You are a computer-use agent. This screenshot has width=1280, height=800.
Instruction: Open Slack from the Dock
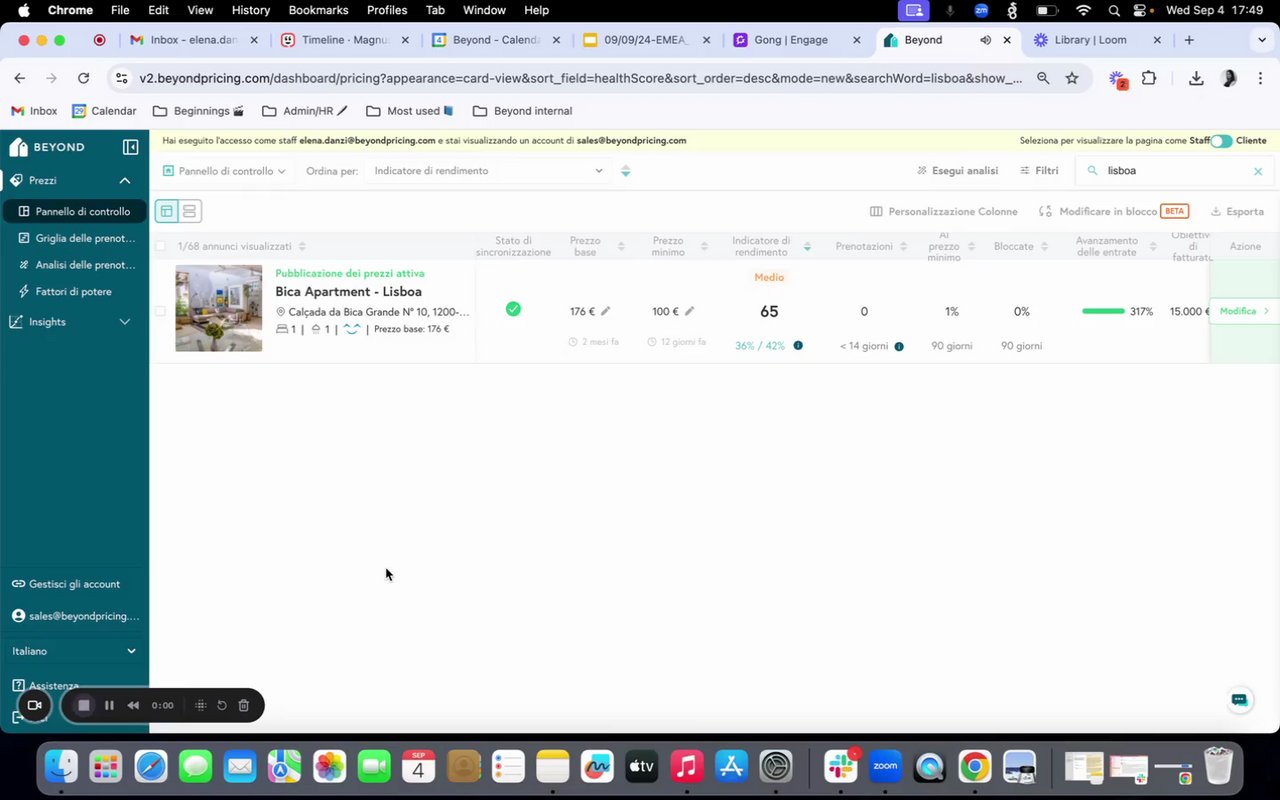(840, 767)
